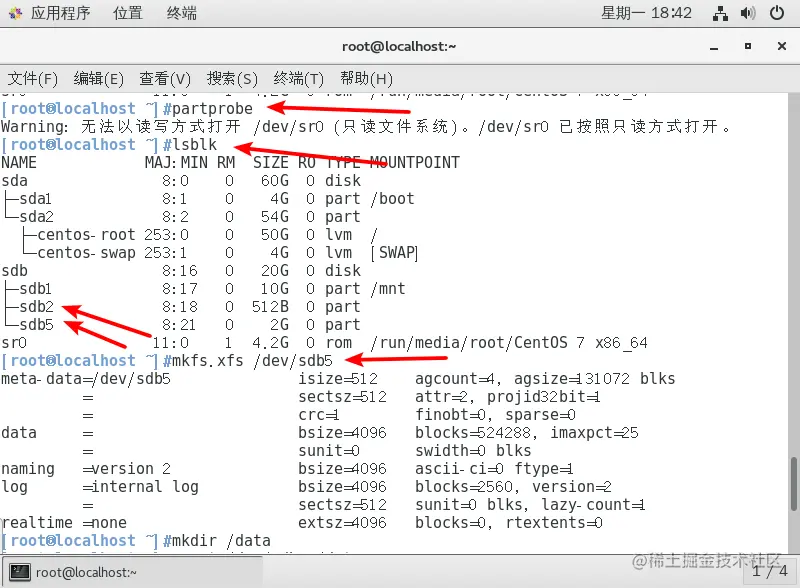The image size is (800, 588).
Task: Maximize the root@localhost terminal window
Action: point(747,46)
